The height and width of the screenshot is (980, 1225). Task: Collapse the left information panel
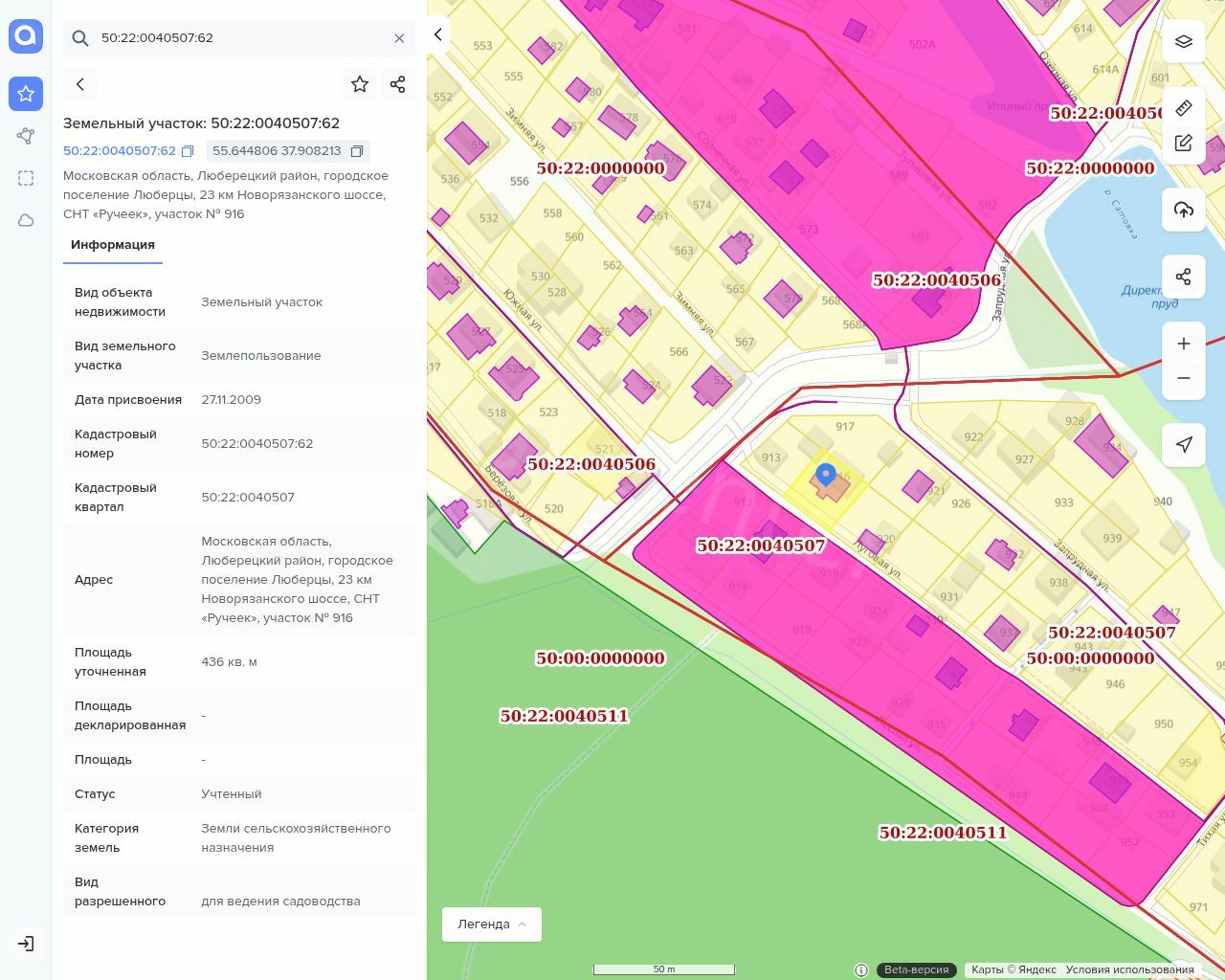coord(437,34)
